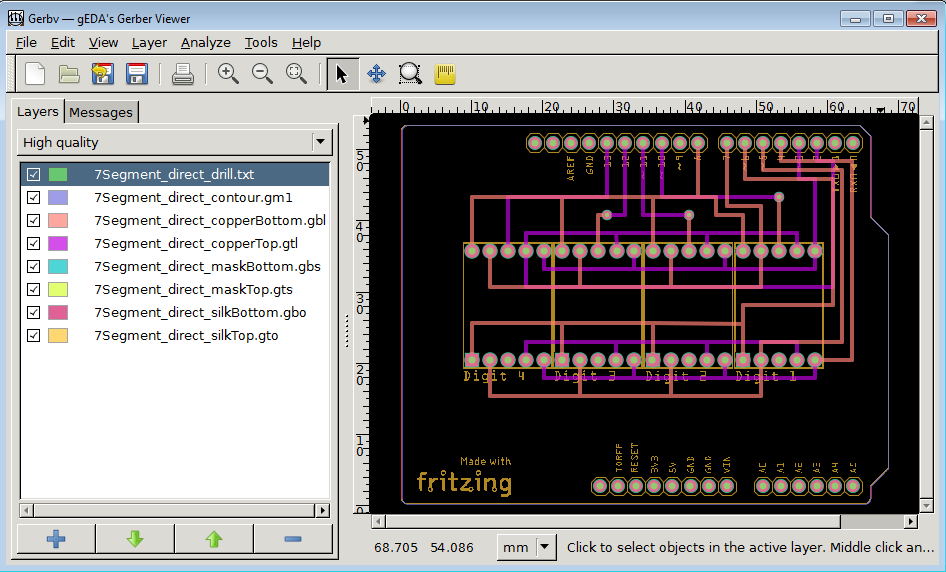946x572 pixels.
Task: Click cyan color swatch of maskBottom.gbs layer
Action: pyautogui.click(x=58, y=266)
